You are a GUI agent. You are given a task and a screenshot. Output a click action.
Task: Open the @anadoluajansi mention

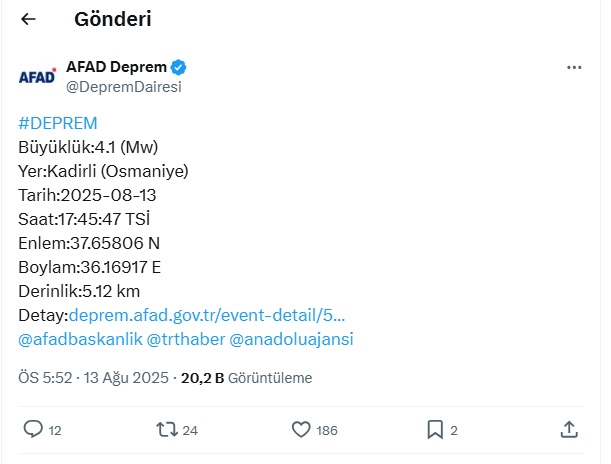pos(291,339)
